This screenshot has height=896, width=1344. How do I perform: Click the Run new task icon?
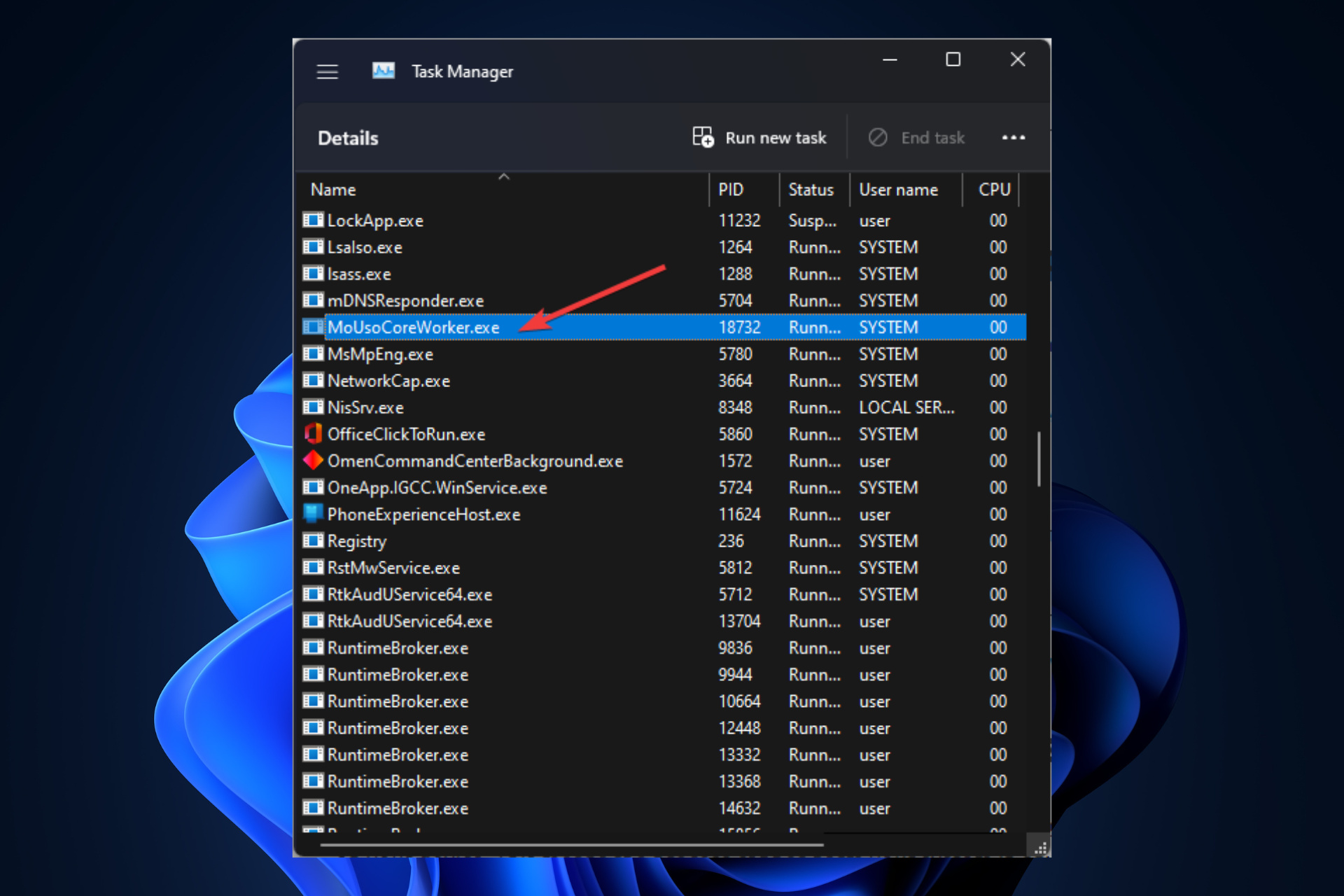pyautogui.click(x=703, y=137)
